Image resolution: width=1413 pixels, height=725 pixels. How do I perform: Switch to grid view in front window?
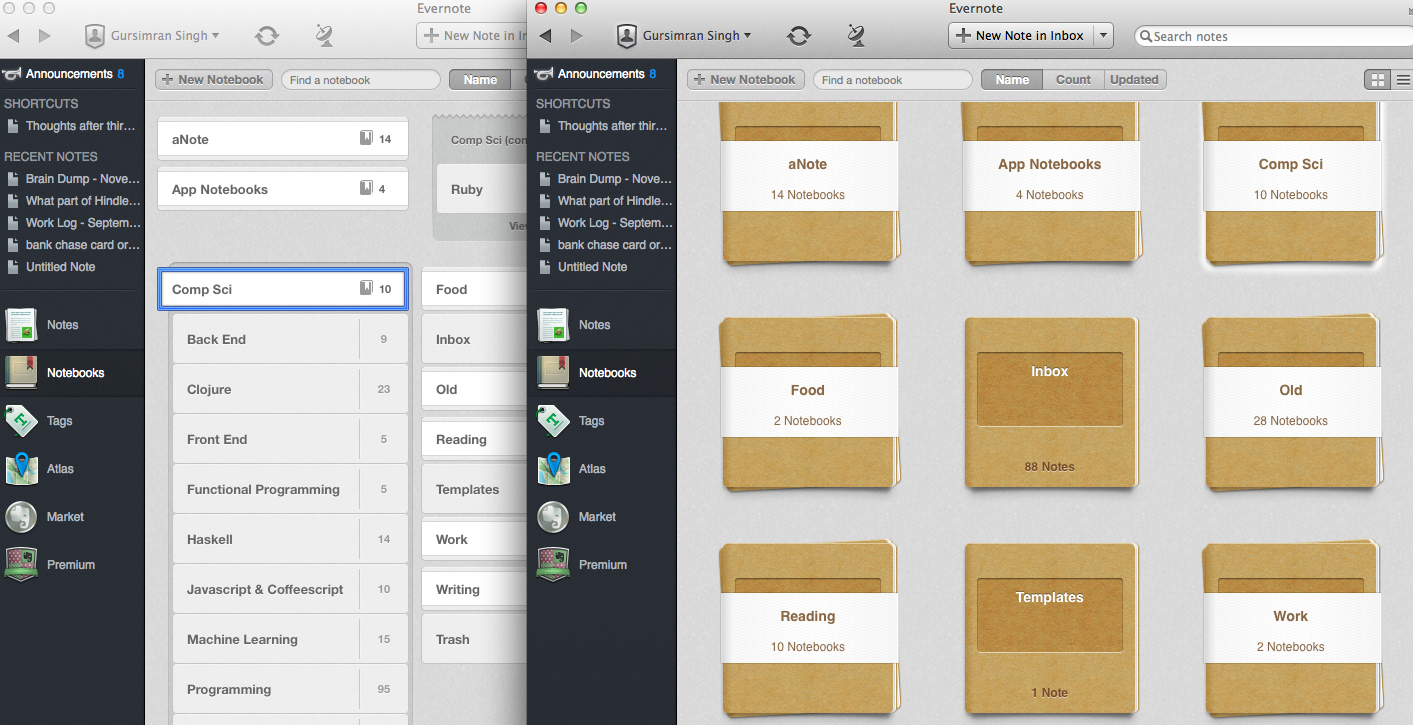(x=1377, y=80)
